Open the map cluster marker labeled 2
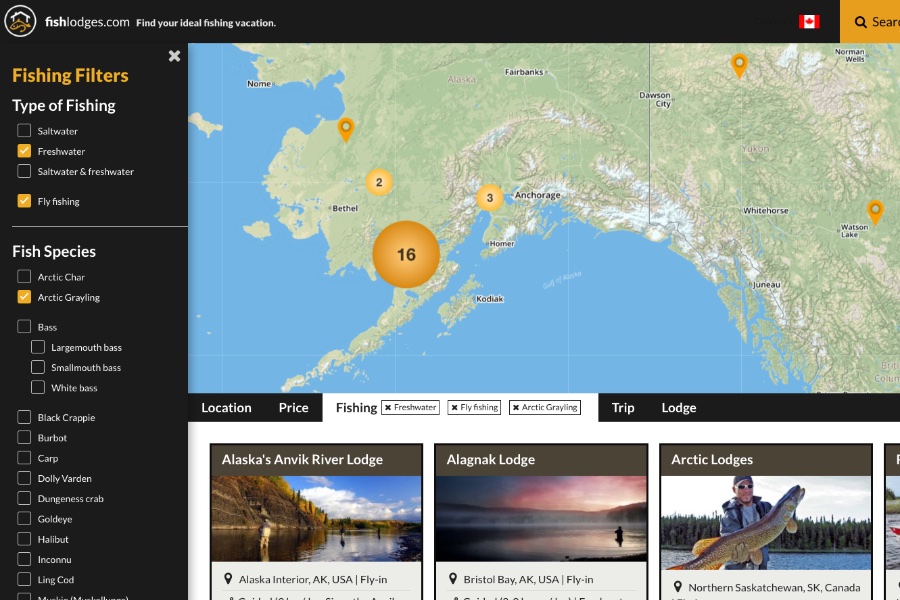 point(379,182)
